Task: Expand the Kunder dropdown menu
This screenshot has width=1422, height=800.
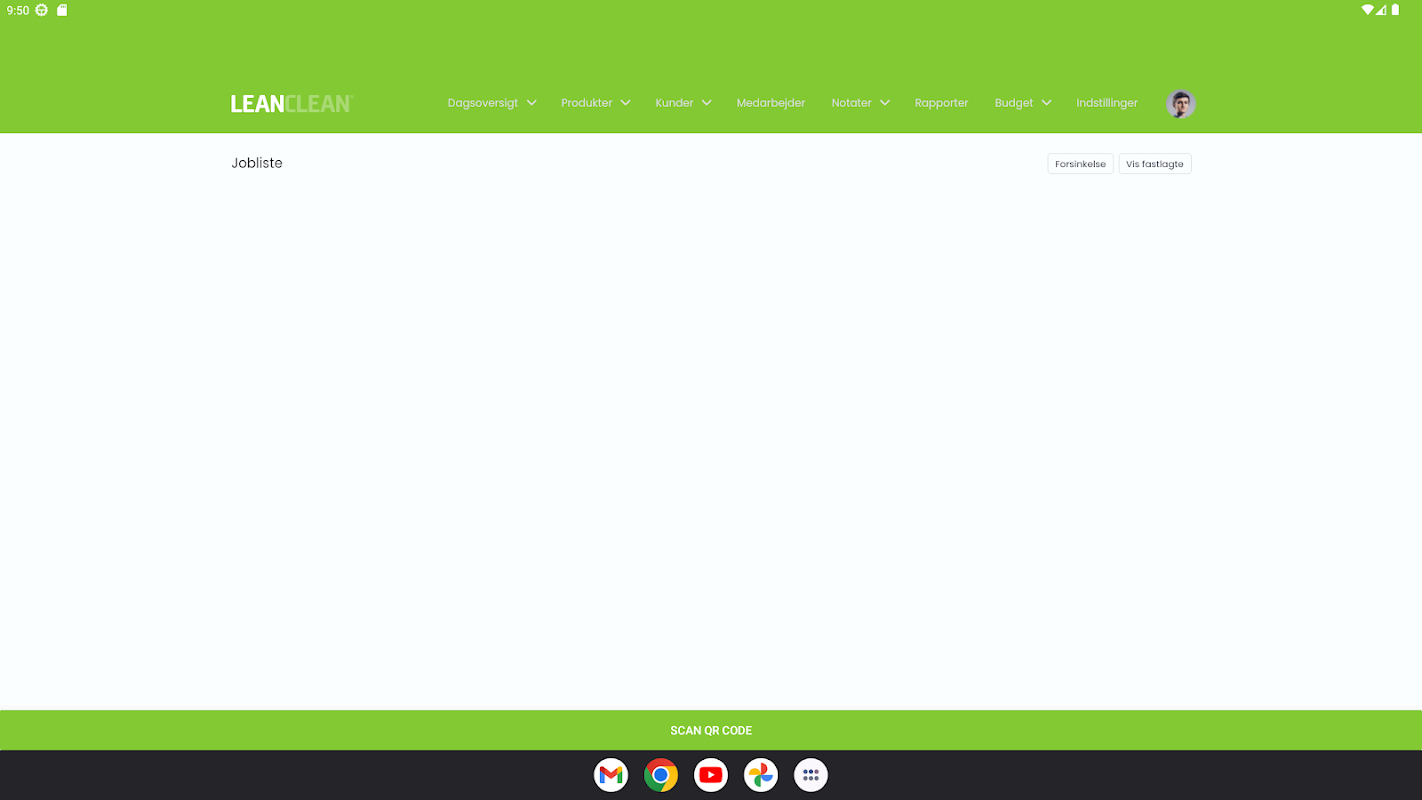Action: 683,103
